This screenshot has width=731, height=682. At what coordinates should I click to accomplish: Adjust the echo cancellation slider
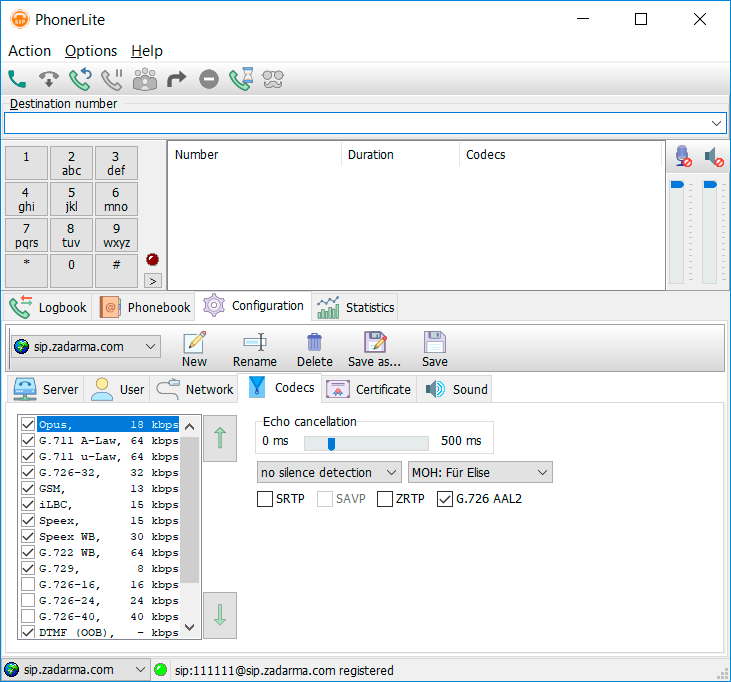tap(331, 443)
